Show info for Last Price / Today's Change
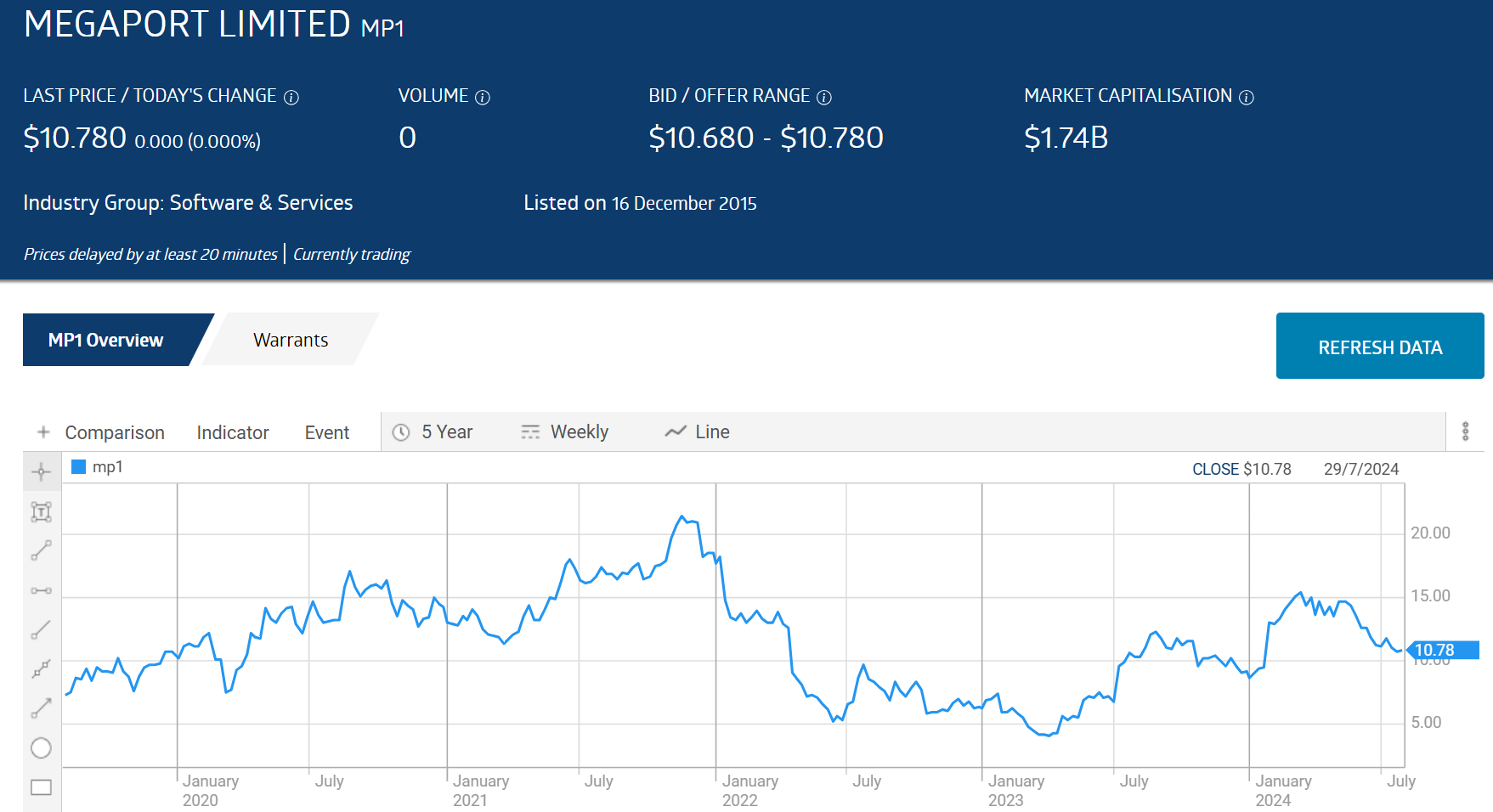Image resolution: width=1493 pixels, height=812 pixels. click(x=291, y=98)
